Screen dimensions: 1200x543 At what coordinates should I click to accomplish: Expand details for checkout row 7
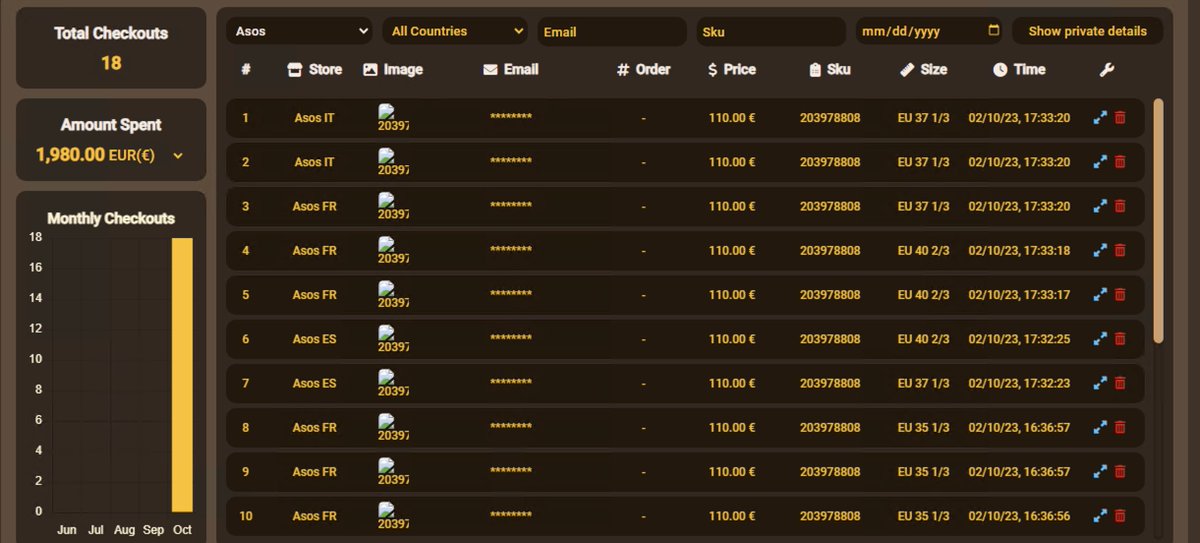coord(1100,383)
